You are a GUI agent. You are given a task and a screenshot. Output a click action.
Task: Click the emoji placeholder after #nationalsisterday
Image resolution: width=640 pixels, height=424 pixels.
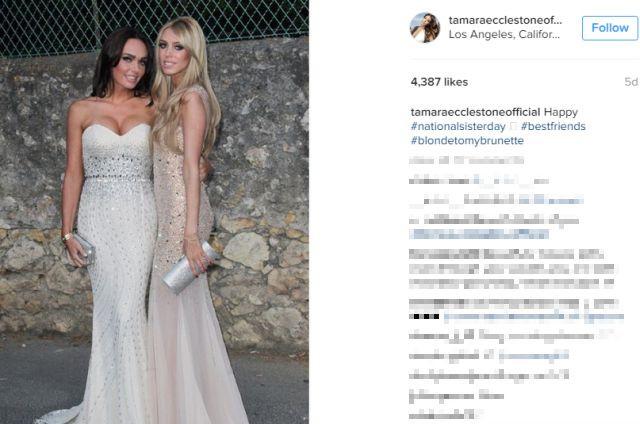513,127
